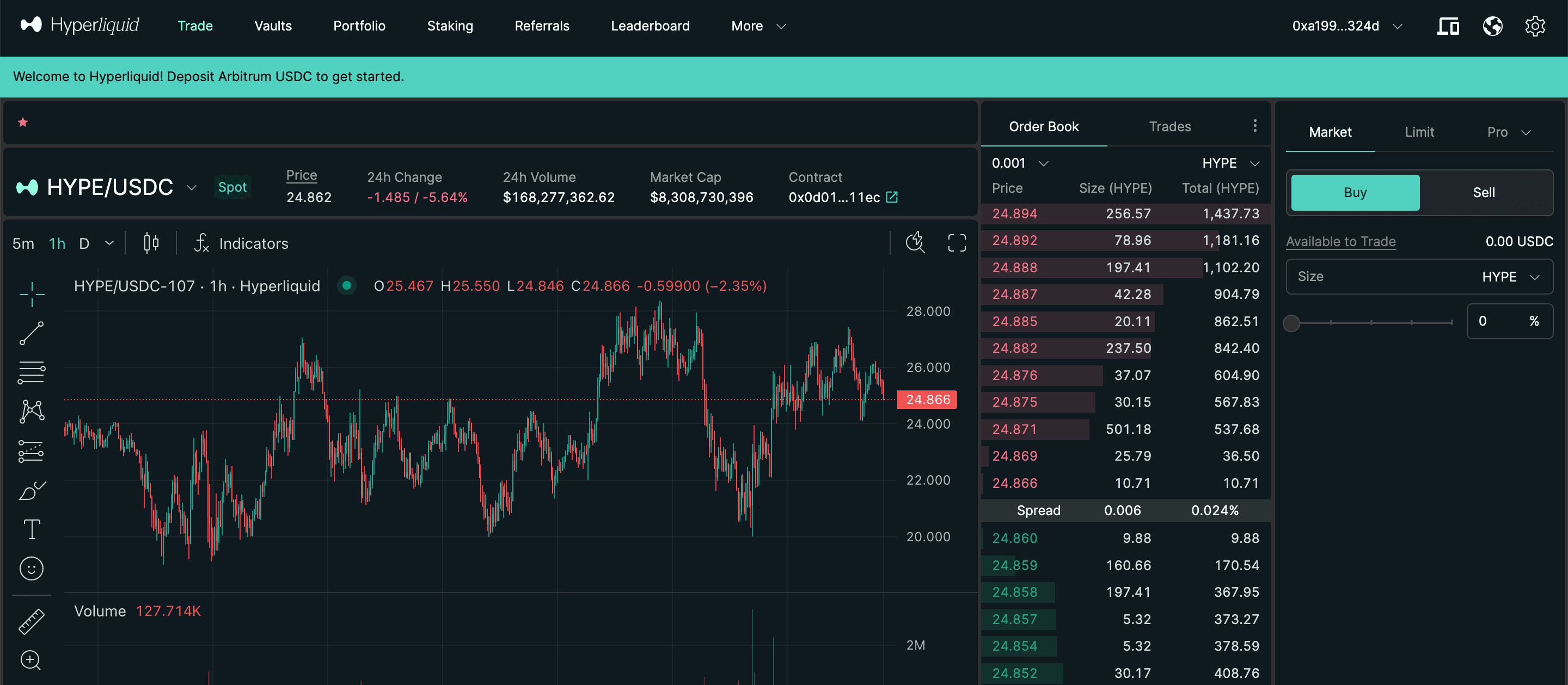Open the multi-device layout icon
The image size is (1568, 685).
tap(1448, 26)
